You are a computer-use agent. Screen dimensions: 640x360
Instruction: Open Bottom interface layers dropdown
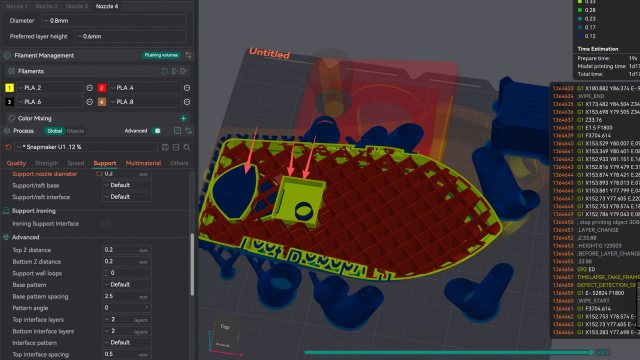(127, 331)
